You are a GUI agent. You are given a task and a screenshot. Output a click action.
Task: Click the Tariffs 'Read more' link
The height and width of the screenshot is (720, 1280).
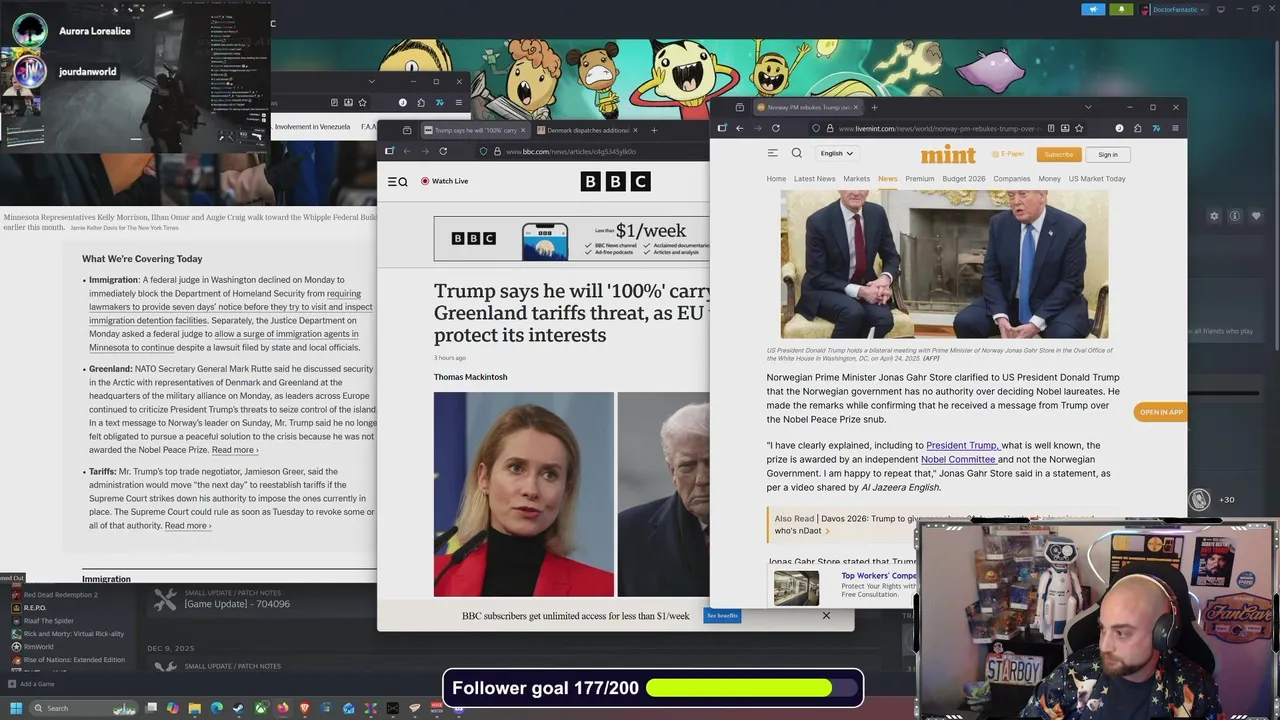pos(187,525)
